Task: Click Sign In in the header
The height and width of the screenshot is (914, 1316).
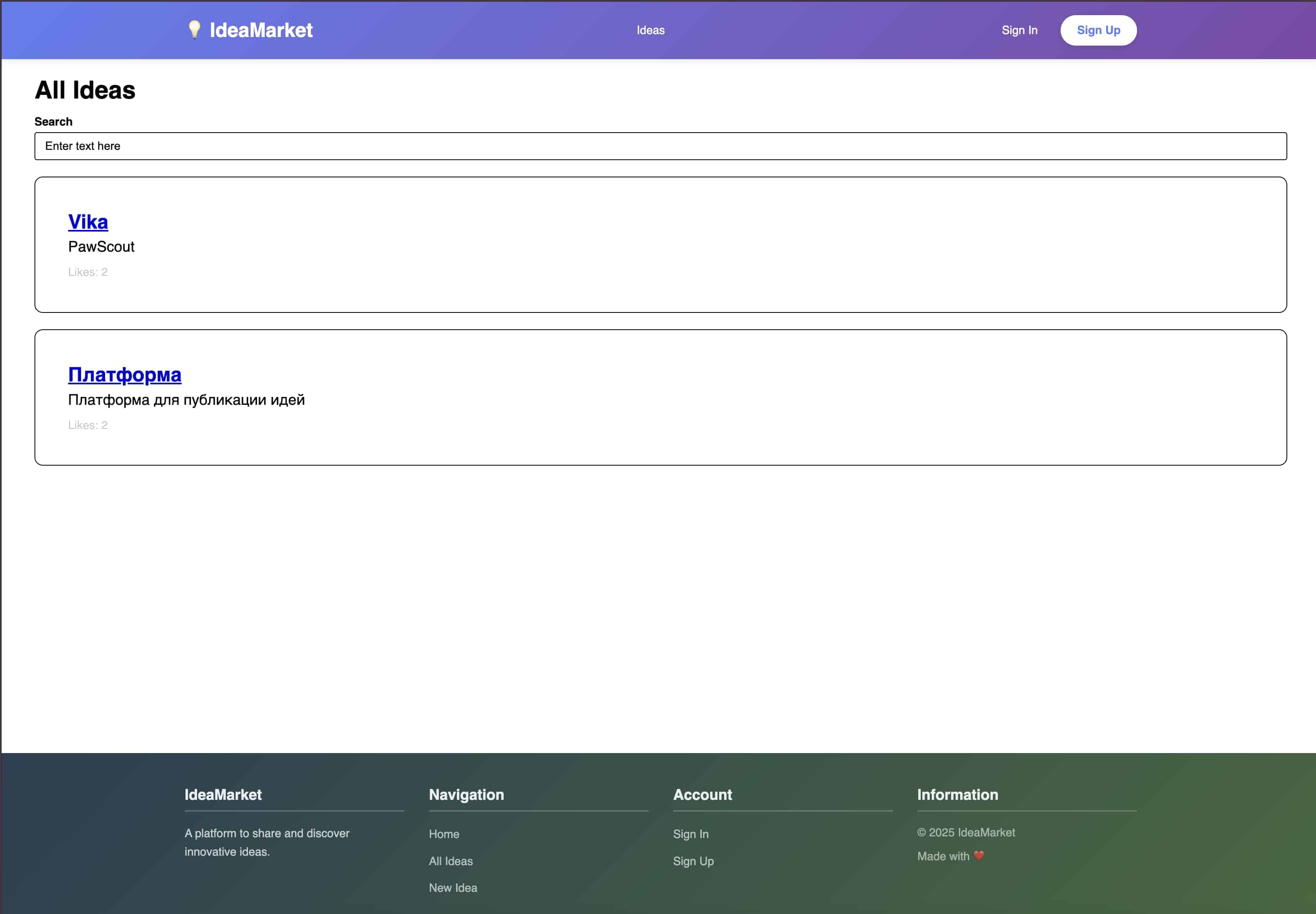Action: tap(1019, 30)
